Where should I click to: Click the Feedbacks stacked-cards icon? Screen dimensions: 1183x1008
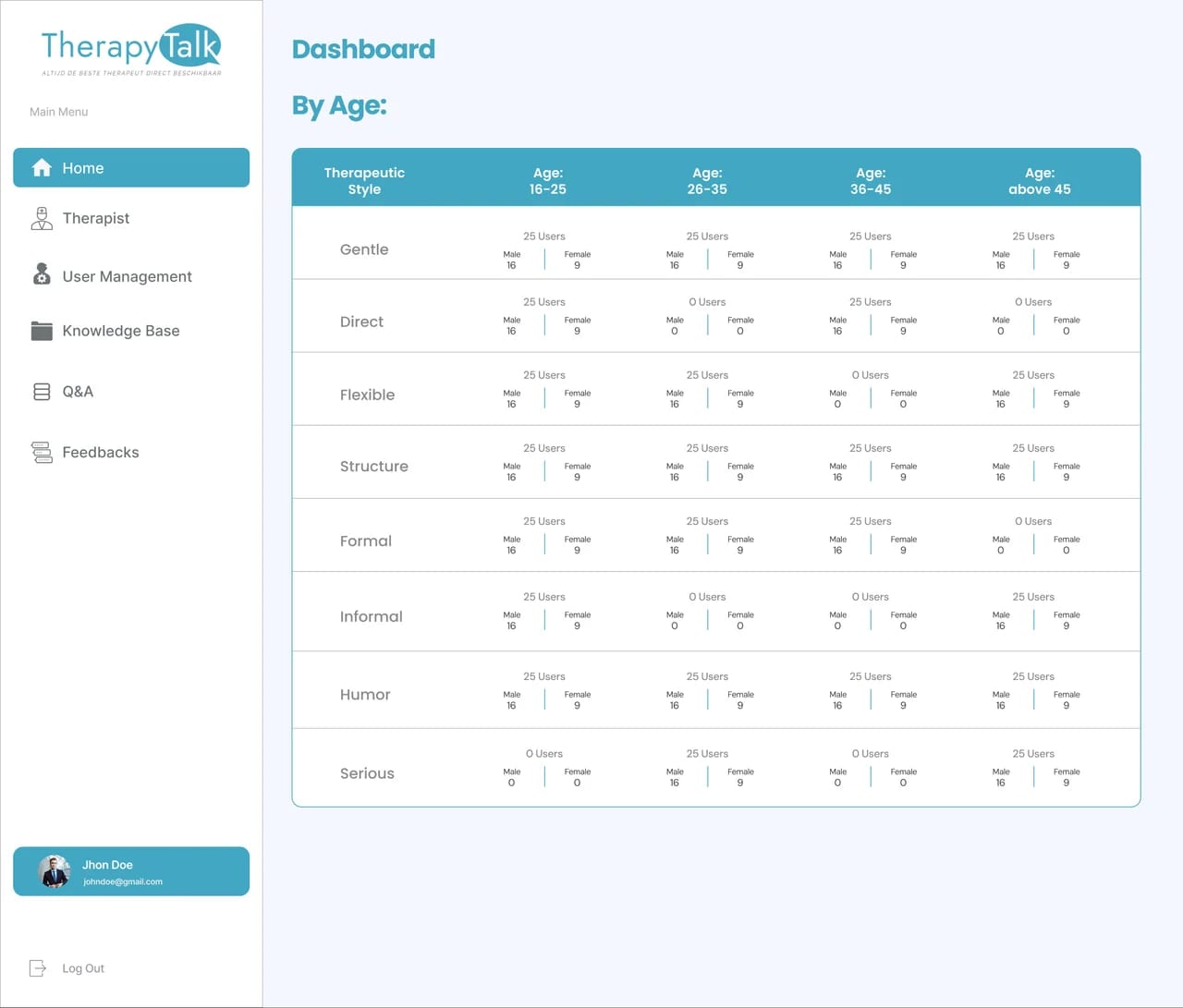coord(42,452)
